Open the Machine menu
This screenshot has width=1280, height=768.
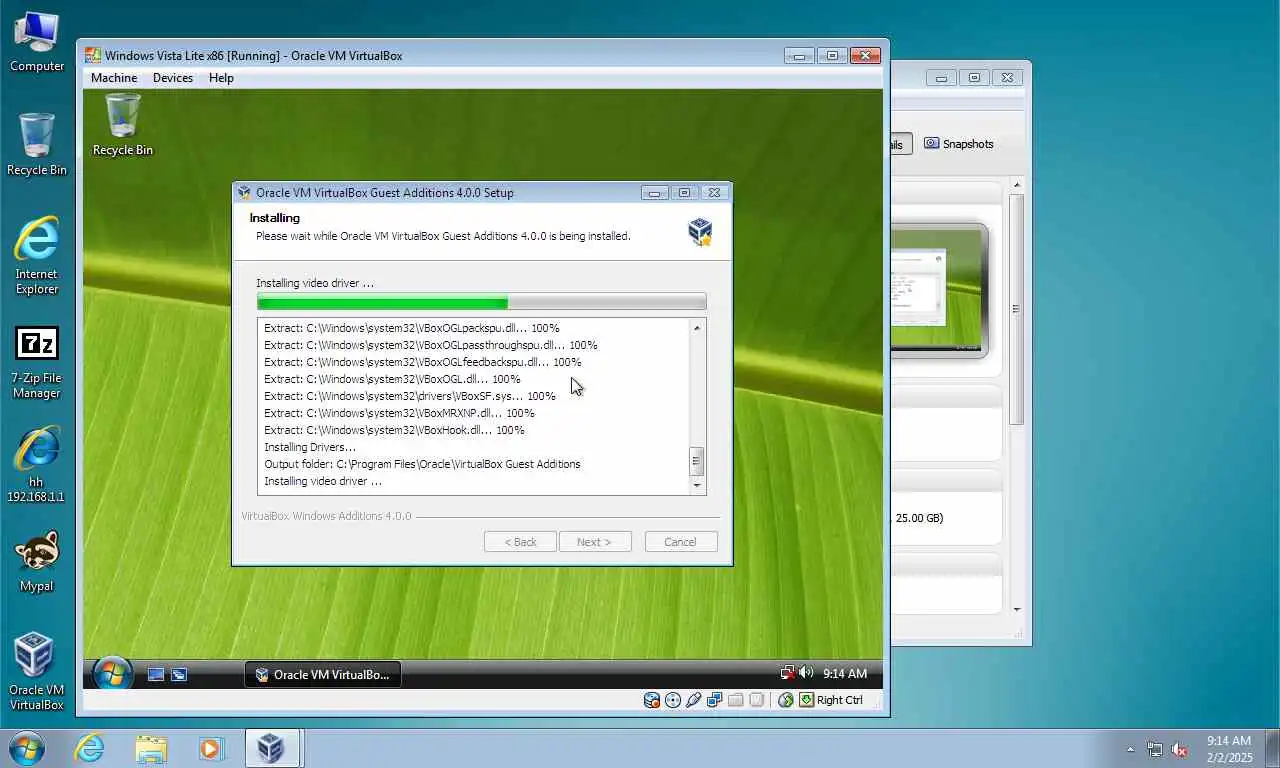click(114, 78)
